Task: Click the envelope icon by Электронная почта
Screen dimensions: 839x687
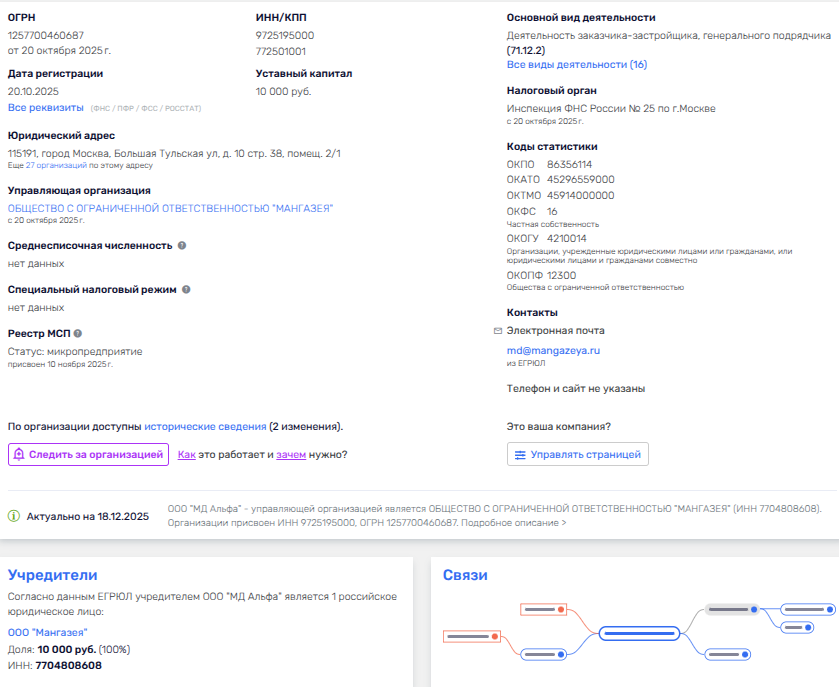Action: [497, 330]
